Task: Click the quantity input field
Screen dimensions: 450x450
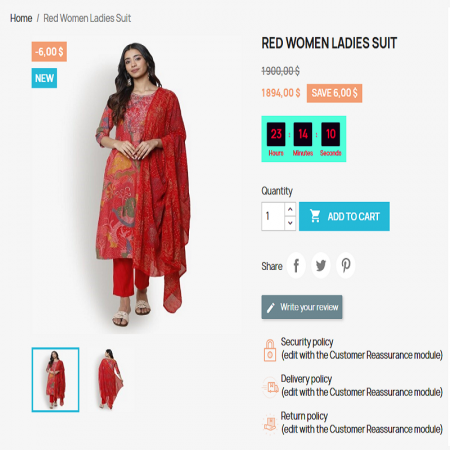Action: [x=273, y=216]
